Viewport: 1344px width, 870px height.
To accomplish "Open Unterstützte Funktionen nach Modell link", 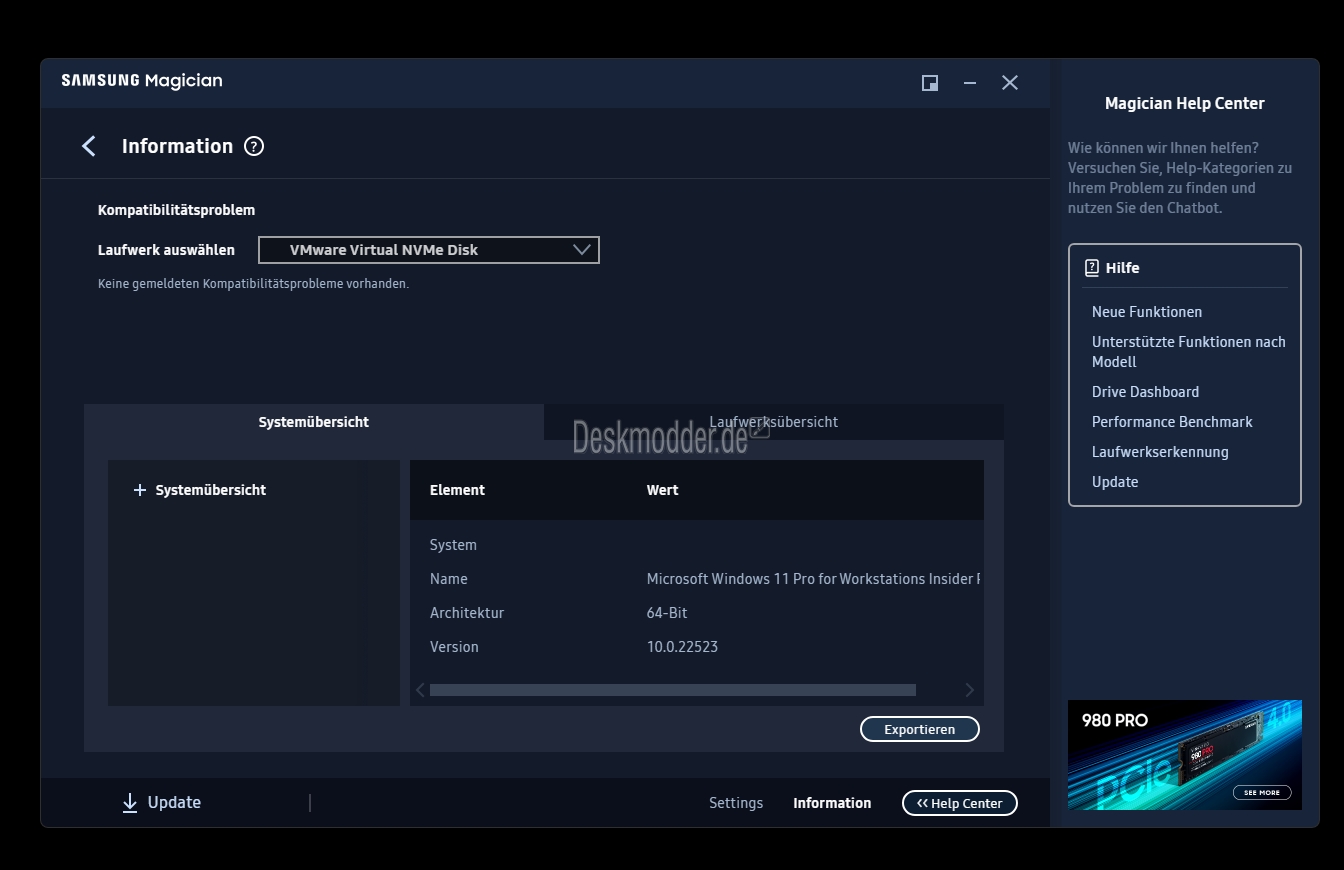I will pos(1189,352).
